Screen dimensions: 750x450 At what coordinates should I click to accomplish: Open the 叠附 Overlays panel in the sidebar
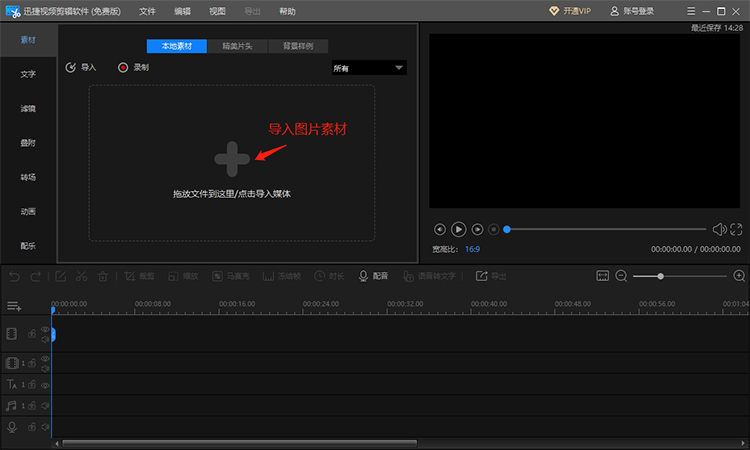click(x=28, y=143)
